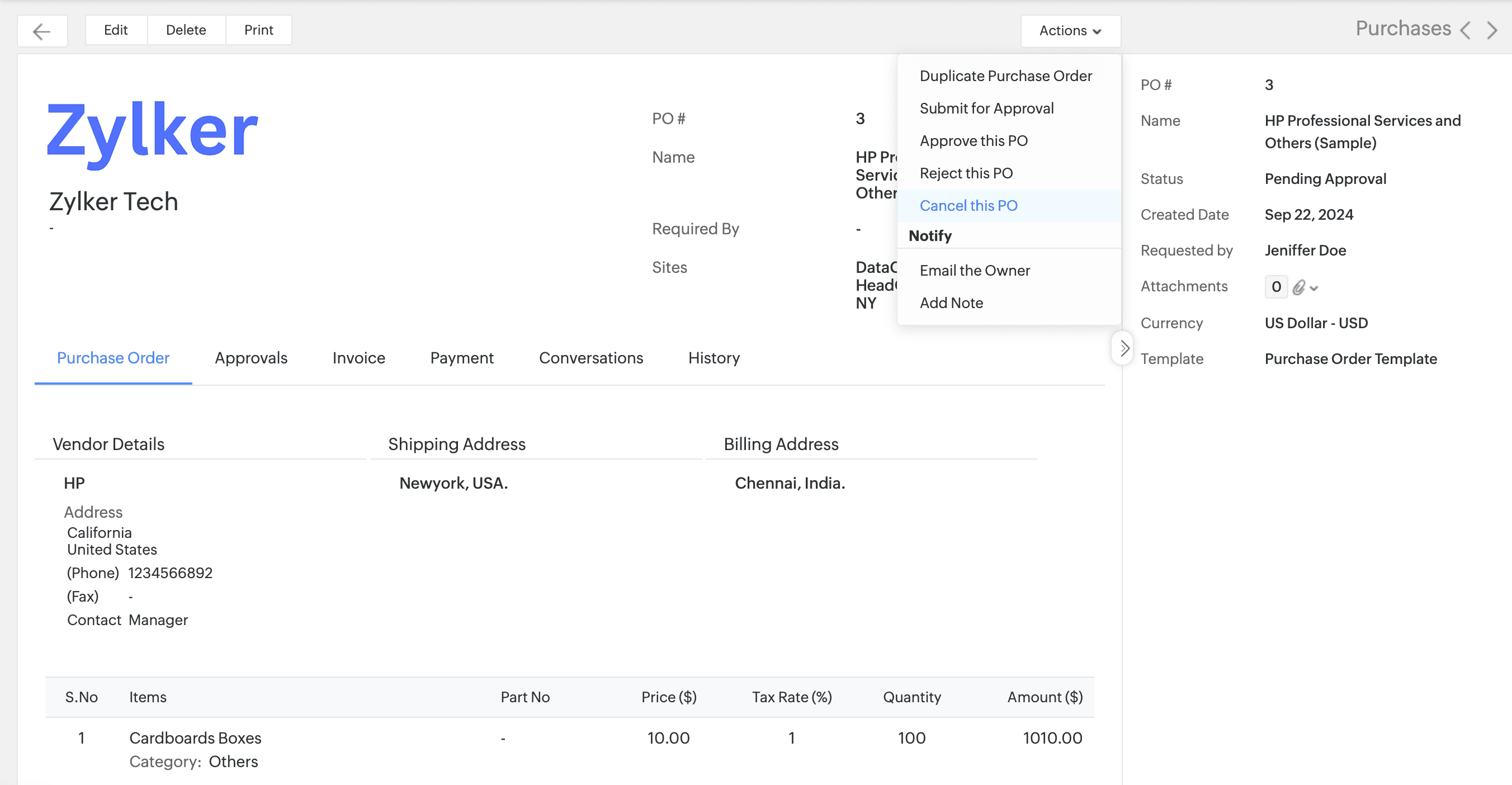Go to next purchase record arrow

click(1492, 31)
